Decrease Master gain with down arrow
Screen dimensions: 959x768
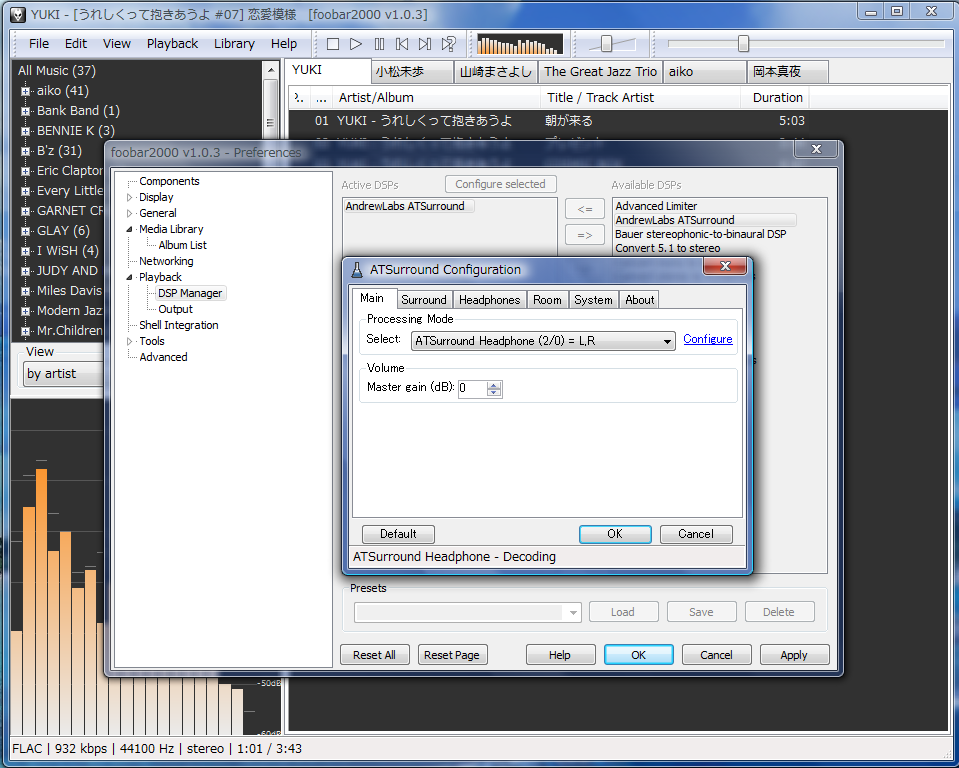click(494, 393)
